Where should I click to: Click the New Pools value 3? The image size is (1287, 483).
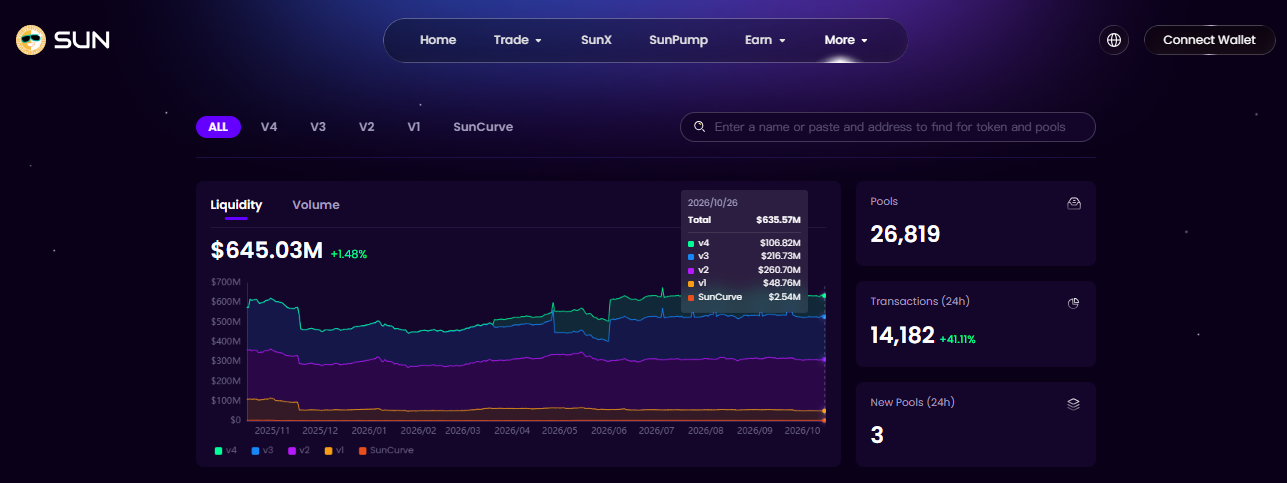tap(877, 435)
